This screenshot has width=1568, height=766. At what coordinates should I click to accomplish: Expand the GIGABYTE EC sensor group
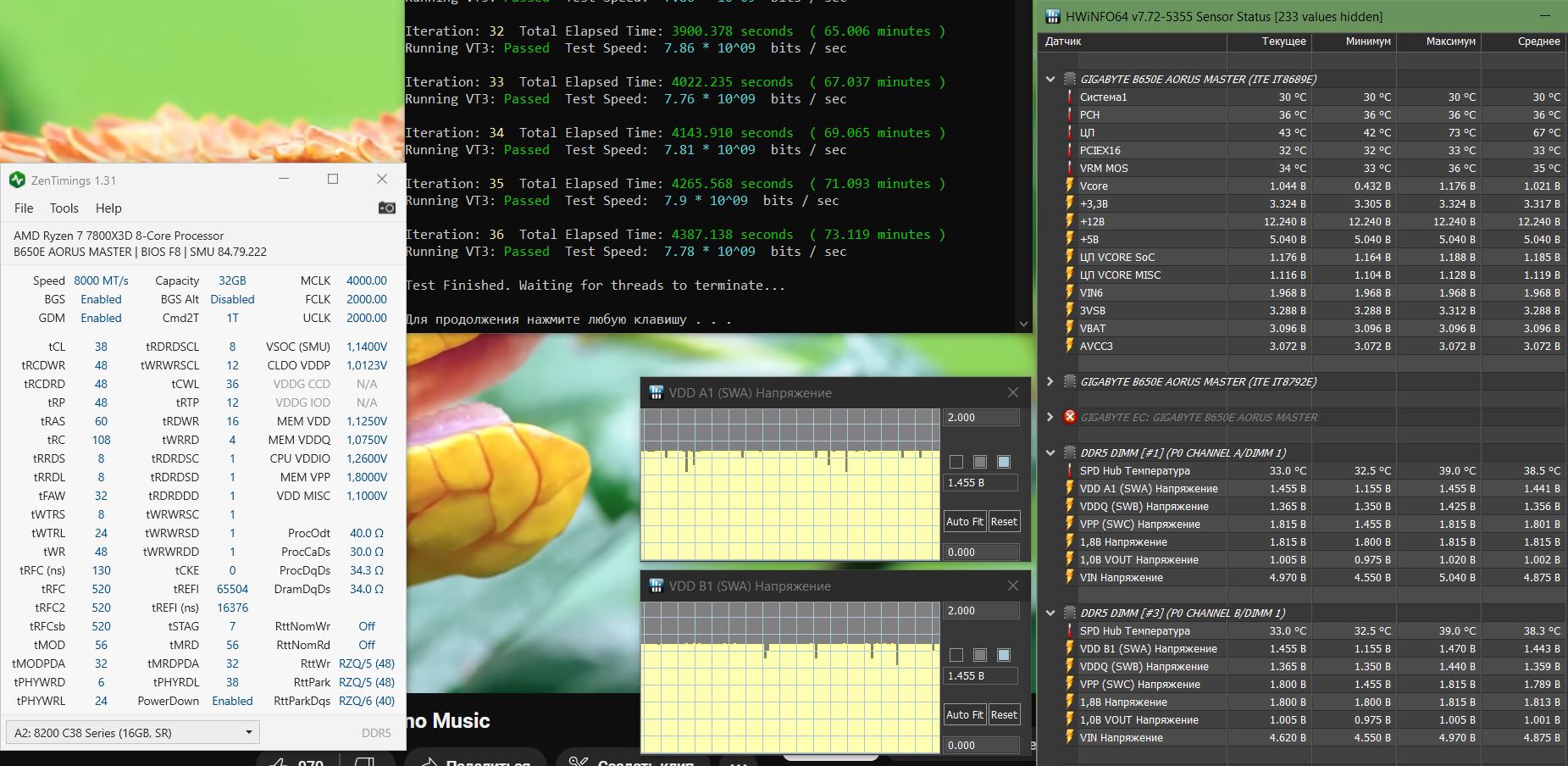click(x=1050, y=417)
